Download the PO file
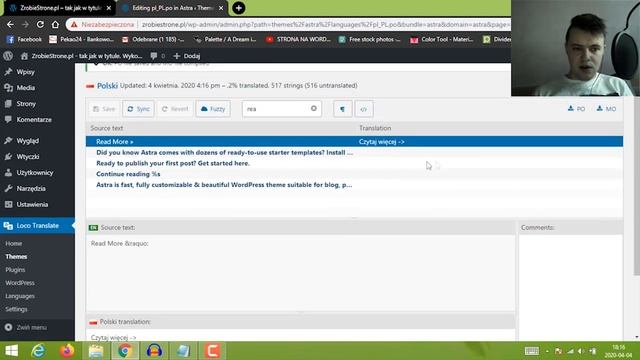Image resolution: width=640 pixels, height=360 pixels. [x=576, y=109]
